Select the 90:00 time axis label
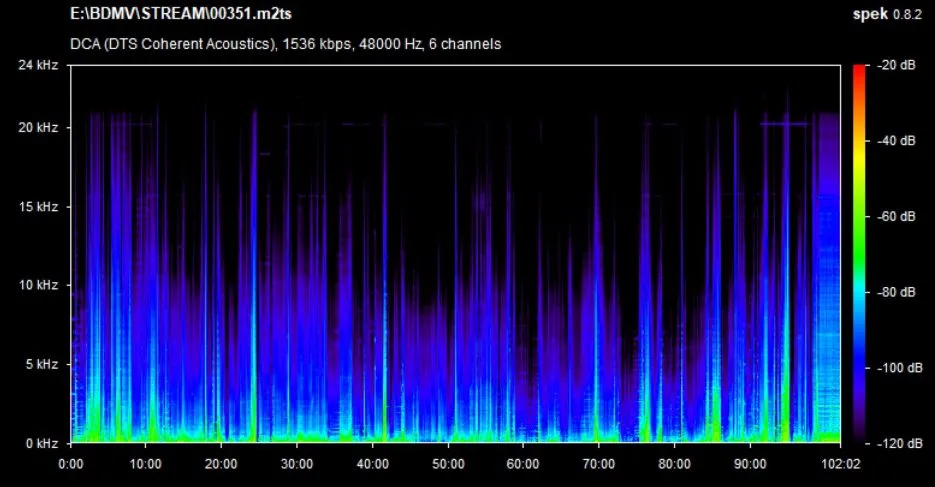935x487 pixels. click(750, 463)
